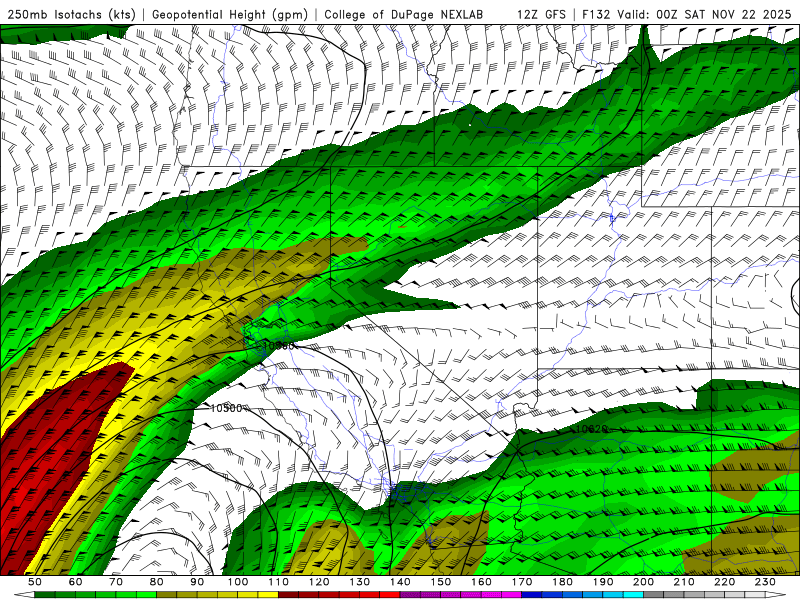The width and height of the screenshot is (800, 600).
Task: Click the 50 value on the color scale
Action: 35,582
